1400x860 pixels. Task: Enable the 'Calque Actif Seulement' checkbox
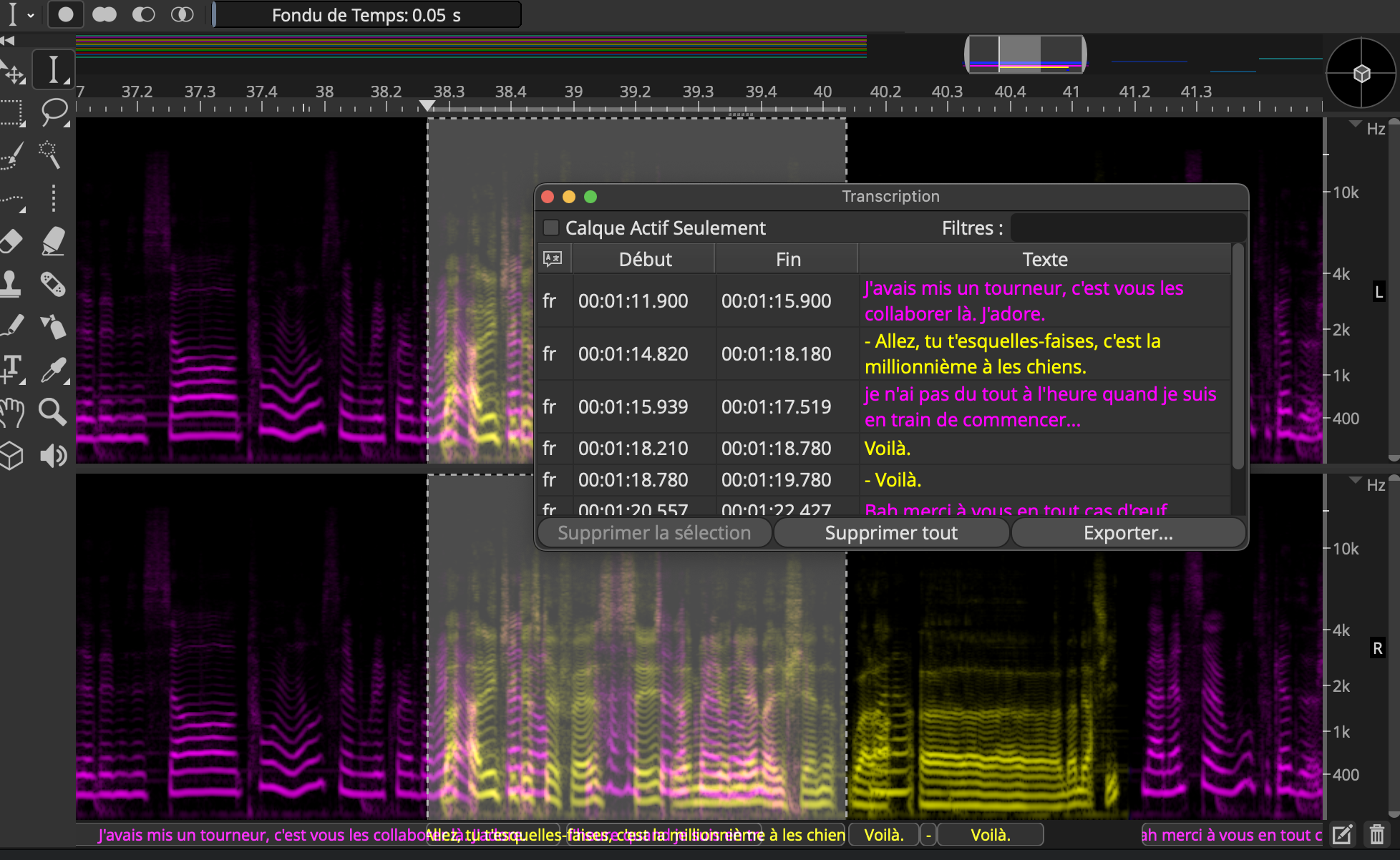click(552, 228)
